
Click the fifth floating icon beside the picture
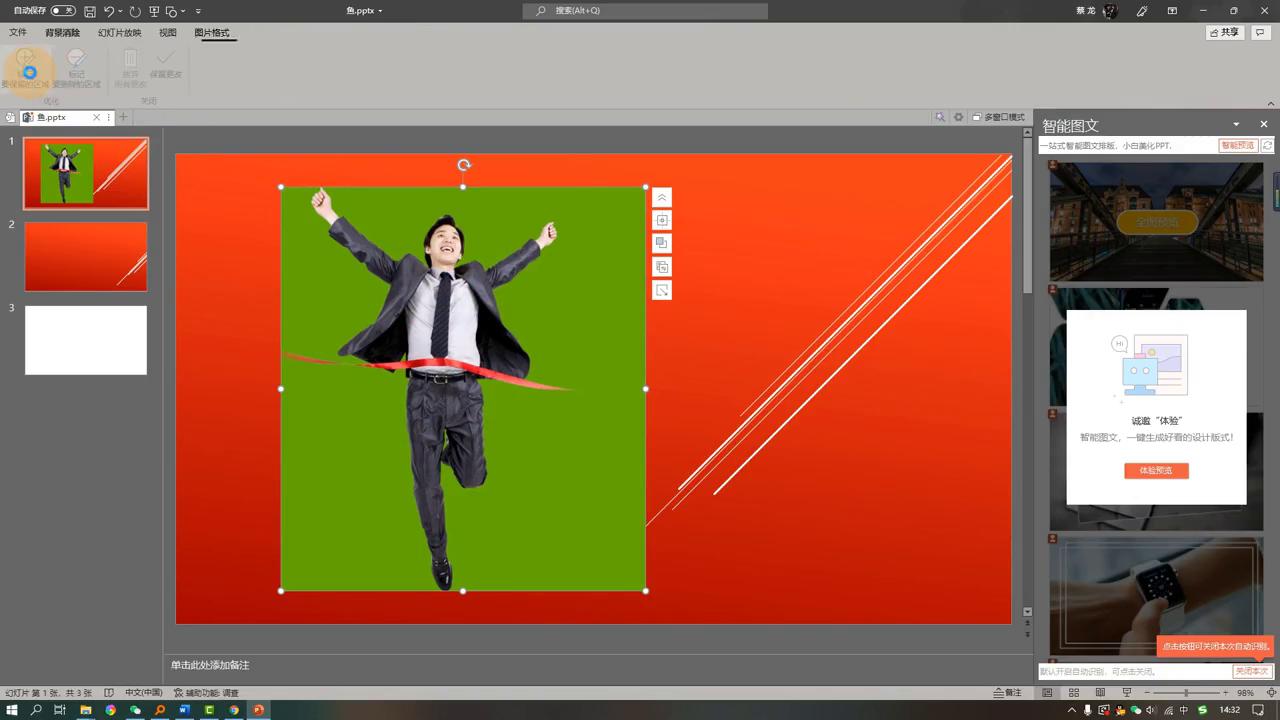661,290
